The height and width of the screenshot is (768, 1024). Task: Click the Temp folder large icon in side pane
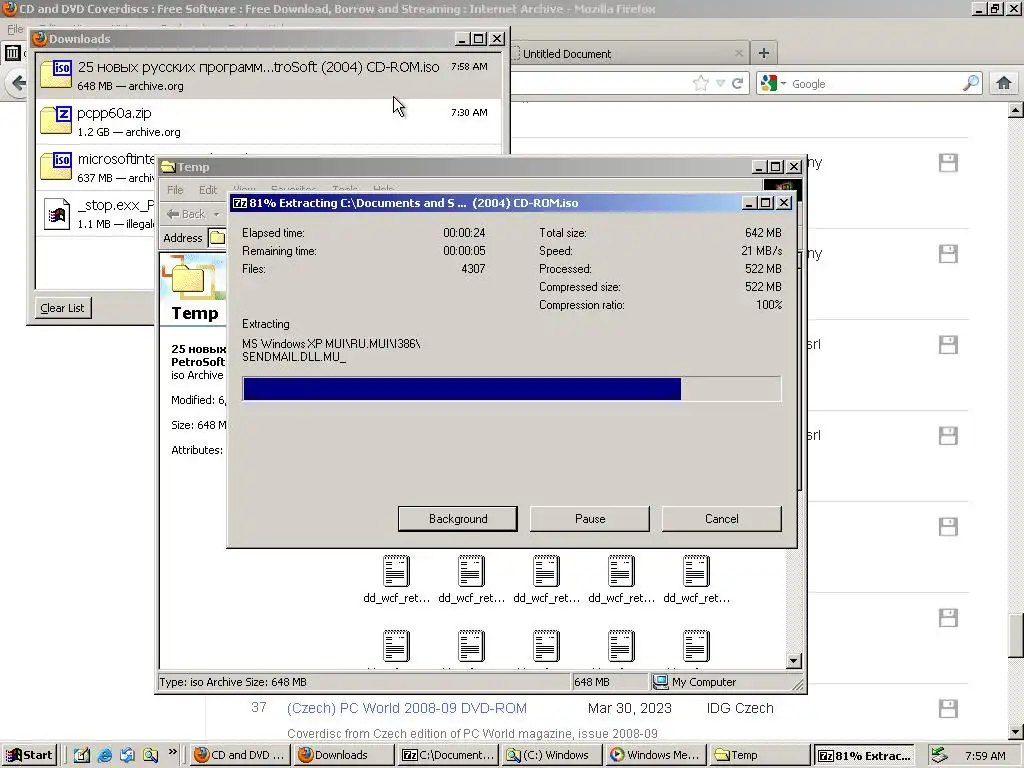tap(189, 277)
